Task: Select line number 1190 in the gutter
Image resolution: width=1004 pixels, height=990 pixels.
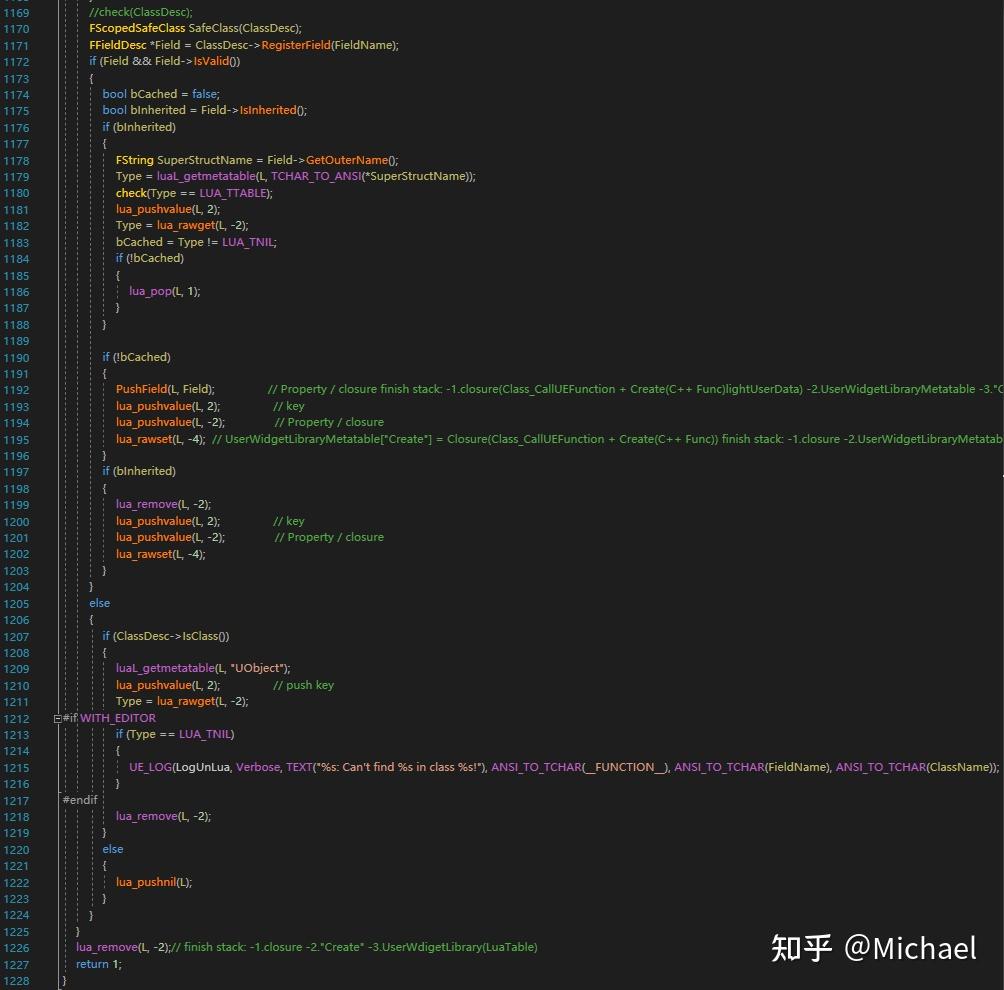Action: (x=17, y=358)
